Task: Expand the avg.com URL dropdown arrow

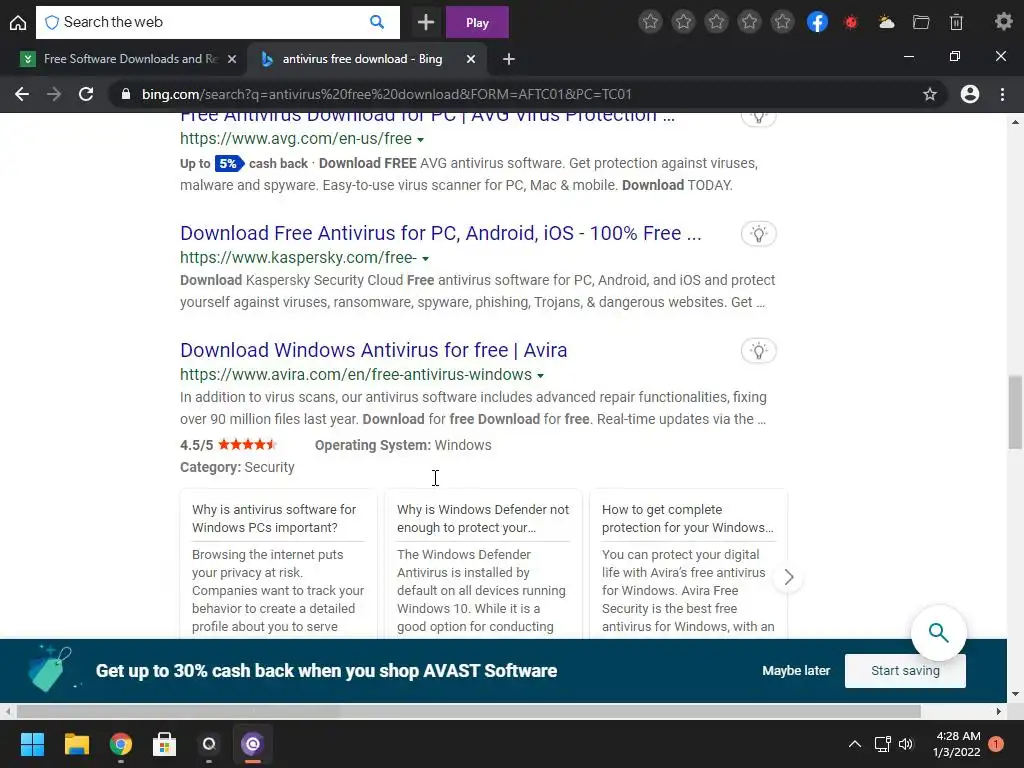Action: click(421, 140)
